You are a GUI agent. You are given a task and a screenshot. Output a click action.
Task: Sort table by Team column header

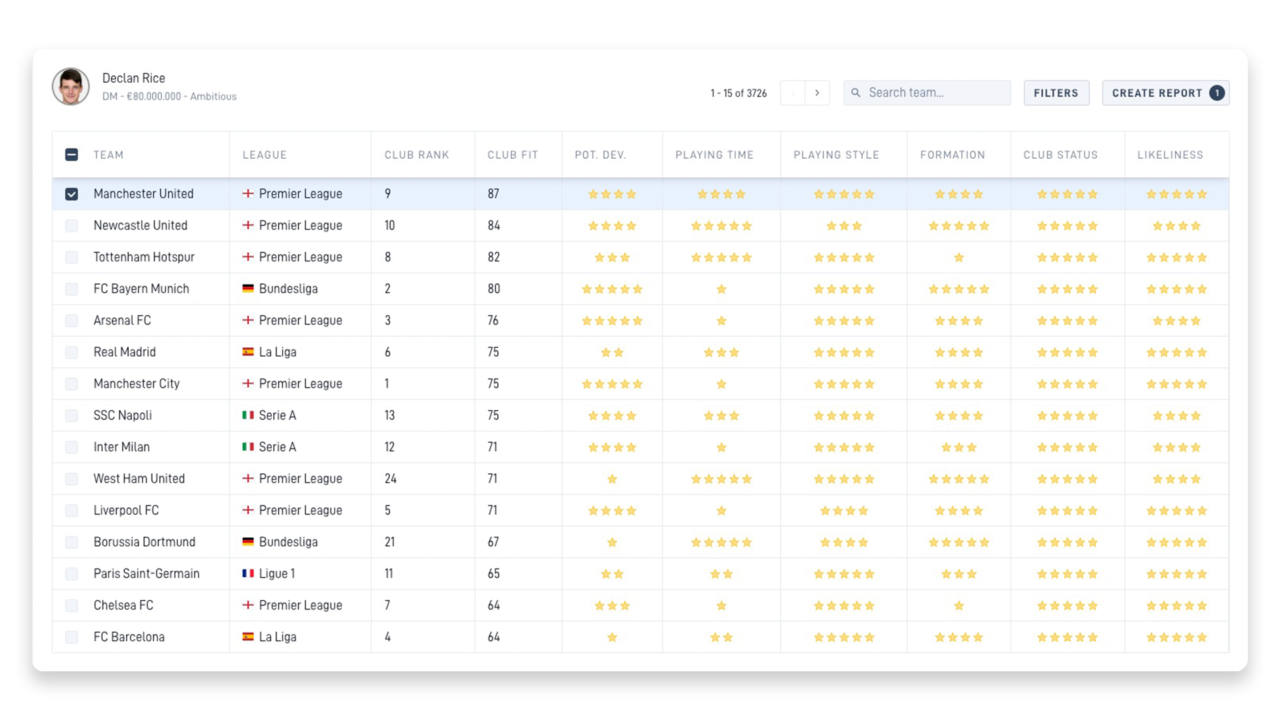109,155
